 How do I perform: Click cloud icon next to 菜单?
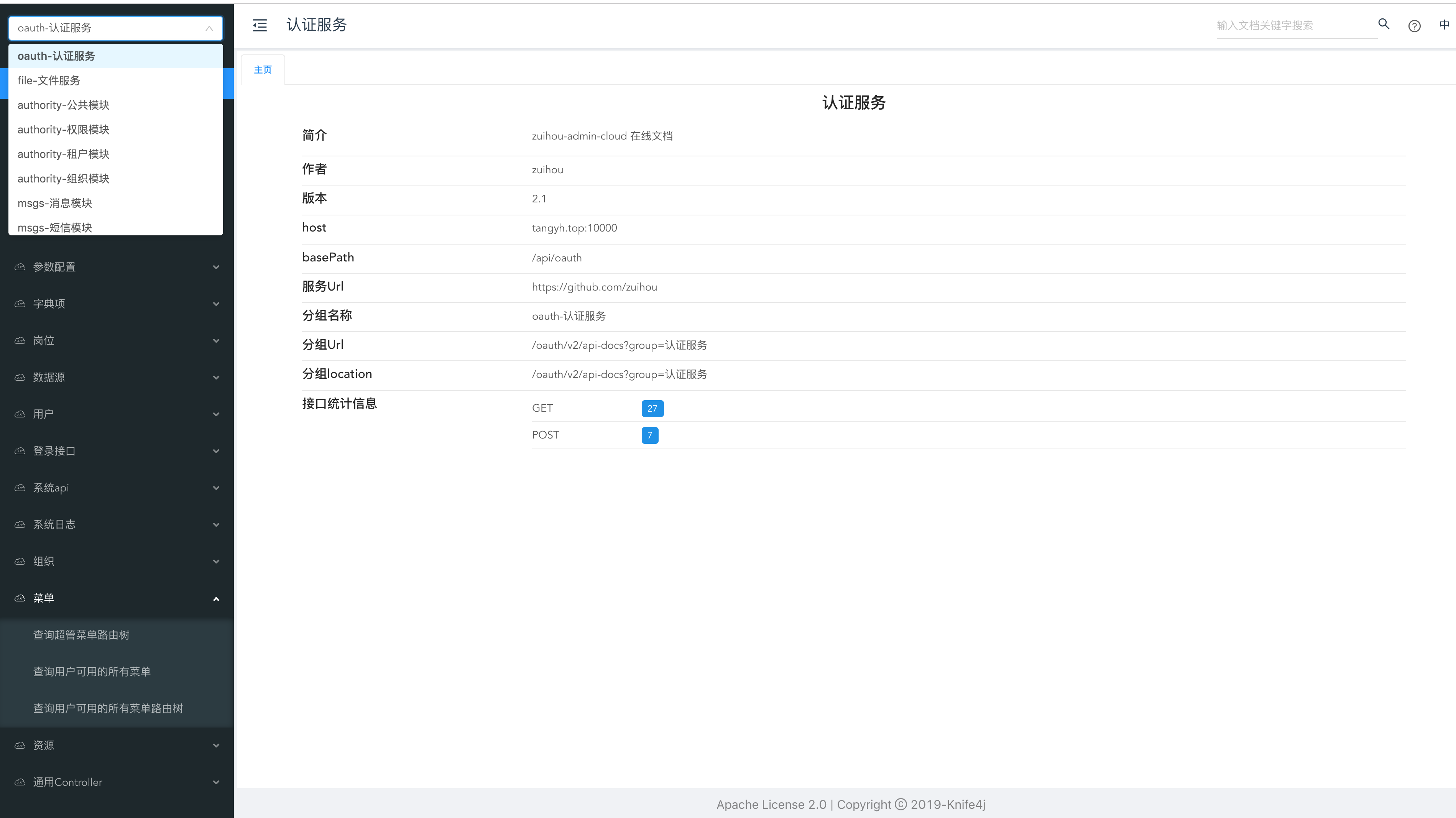(20, 598)
